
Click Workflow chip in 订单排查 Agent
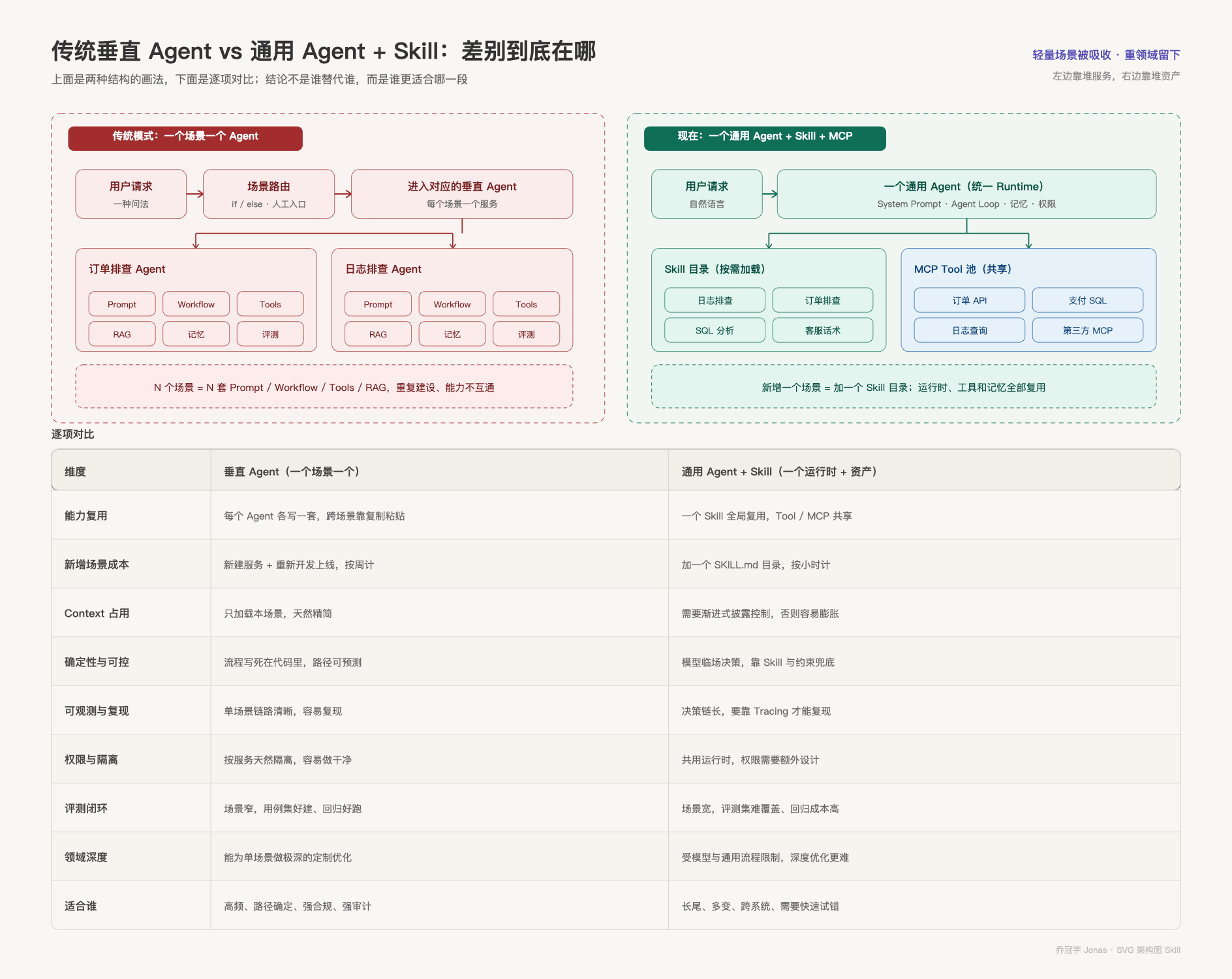pos(196,304)
